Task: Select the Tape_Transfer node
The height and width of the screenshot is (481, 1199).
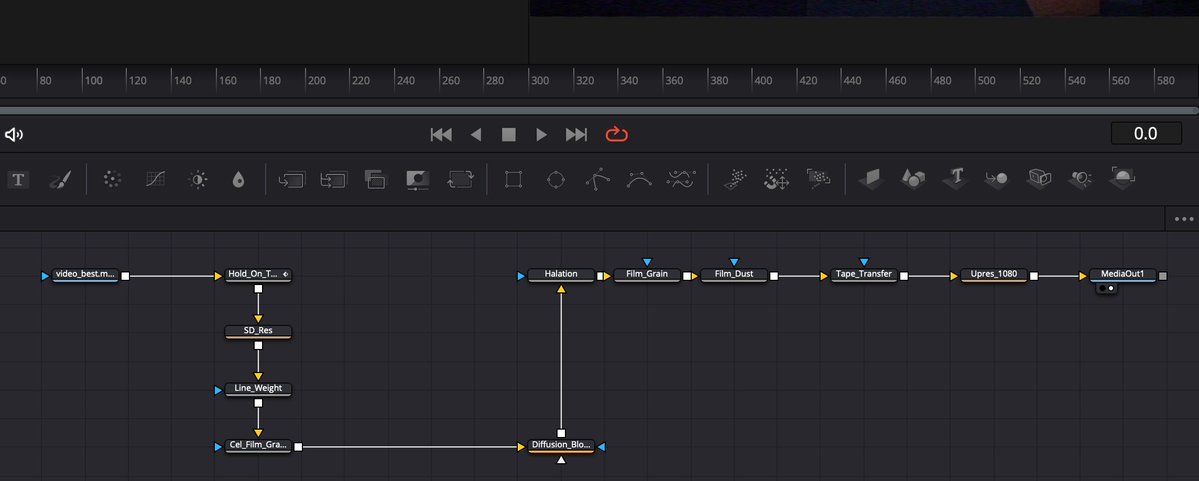Action: (864, 275)
